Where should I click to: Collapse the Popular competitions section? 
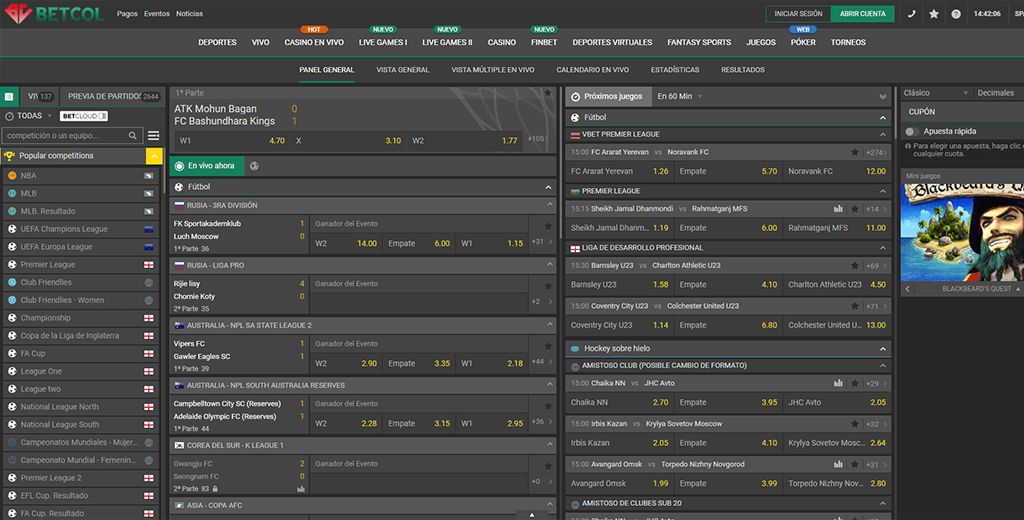153,156
